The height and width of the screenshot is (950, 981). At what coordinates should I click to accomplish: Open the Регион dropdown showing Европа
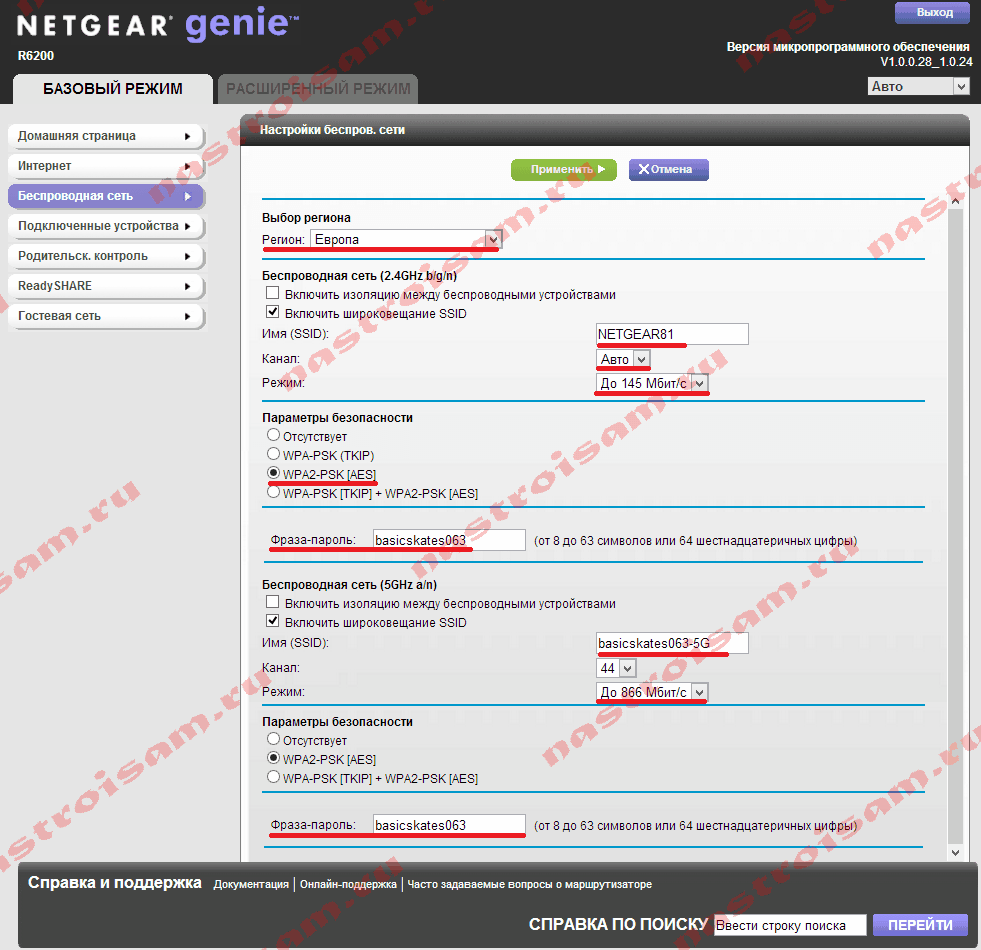(406, 239)
